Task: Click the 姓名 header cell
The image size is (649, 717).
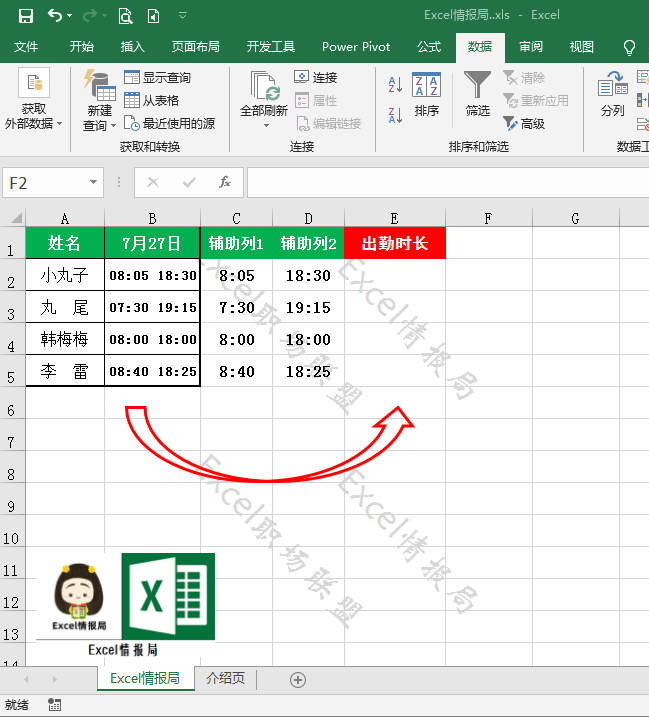Action: click(65, 243)
